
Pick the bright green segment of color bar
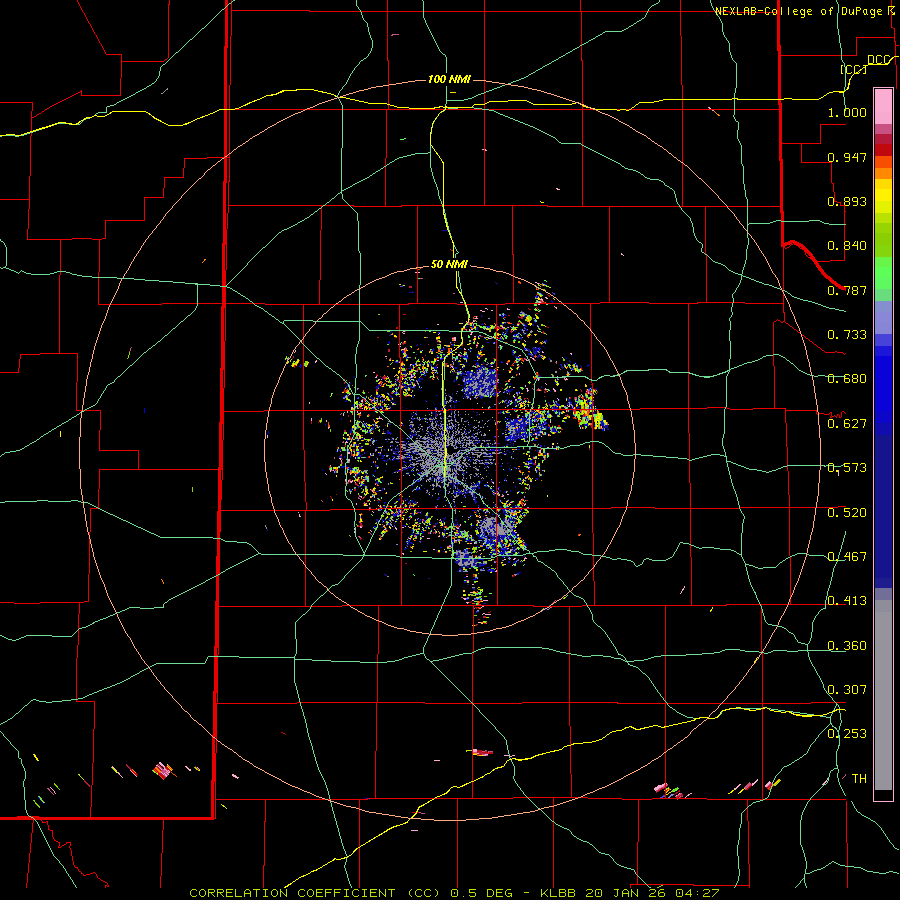click(883, 273)
